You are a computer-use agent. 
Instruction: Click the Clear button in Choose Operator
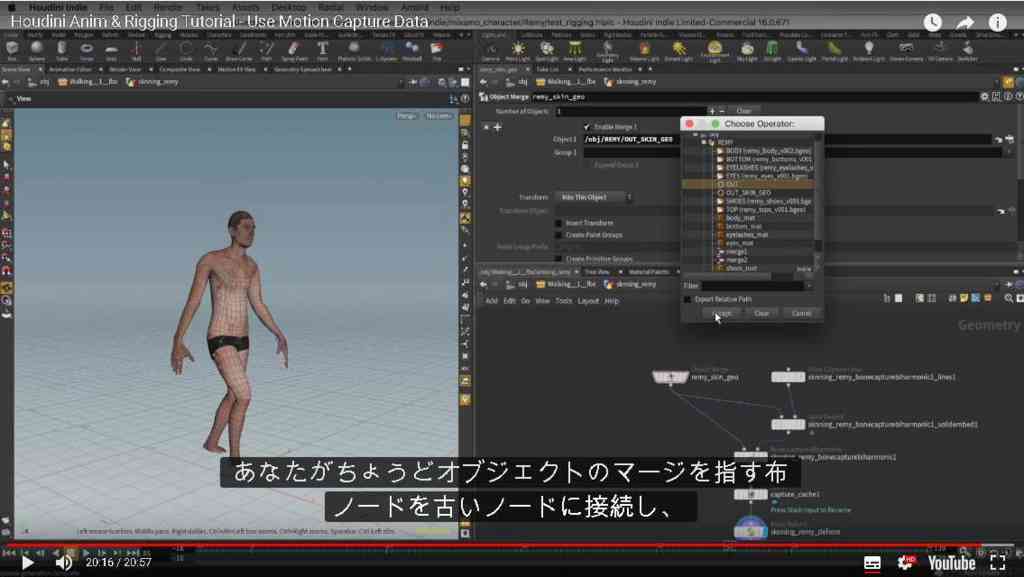tap(761, 313)
